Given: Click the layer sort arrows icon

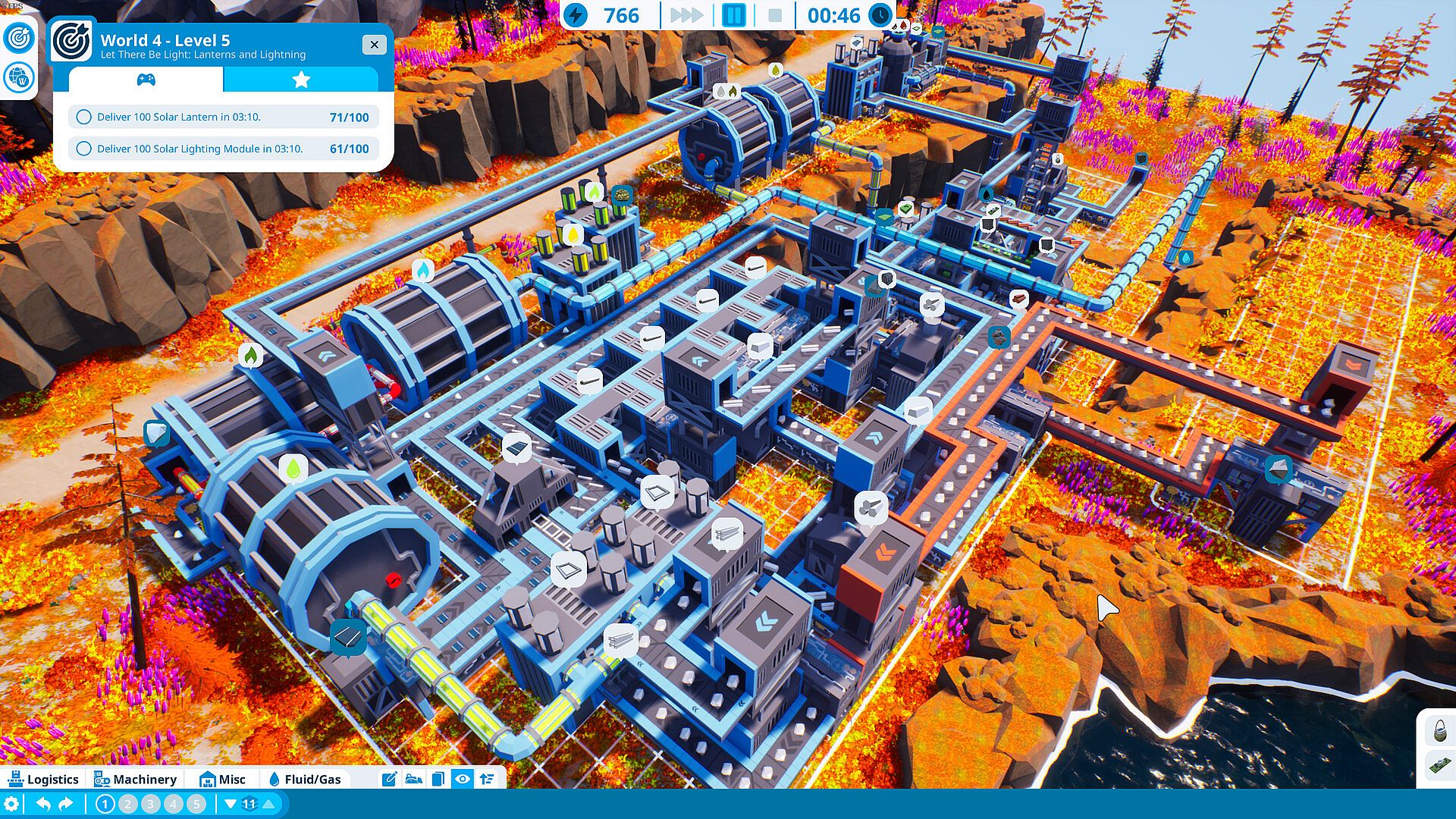Looking at the screenshot, I should click(487, 779).
